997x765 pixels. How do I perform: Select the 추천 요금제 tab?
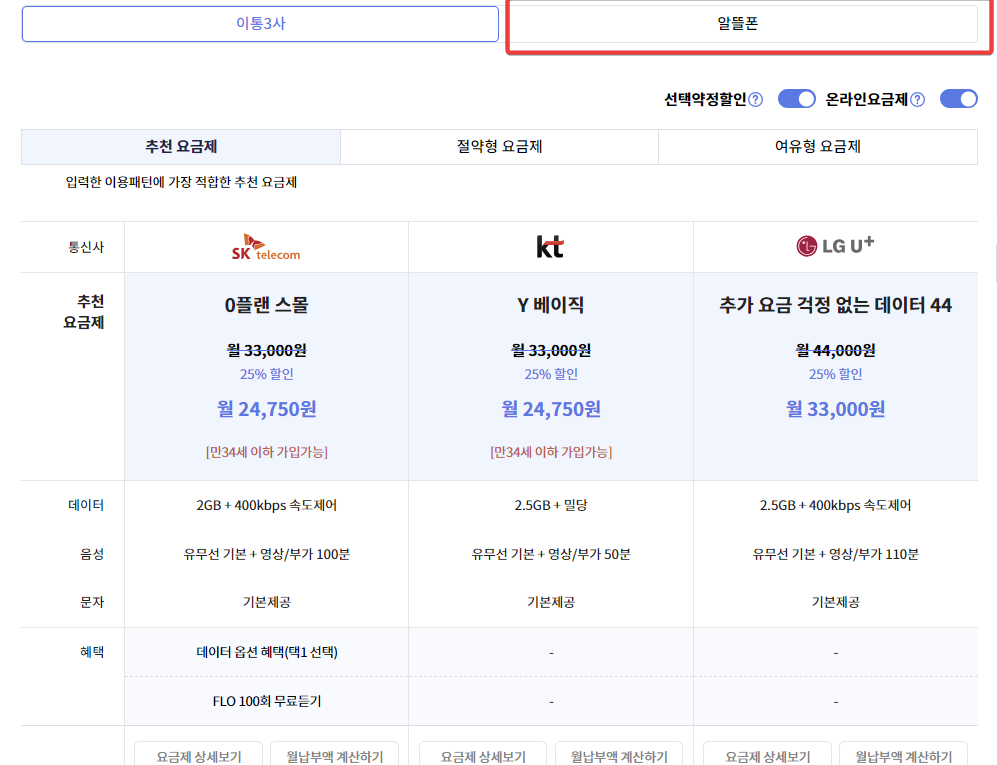(x=181, y=147)
